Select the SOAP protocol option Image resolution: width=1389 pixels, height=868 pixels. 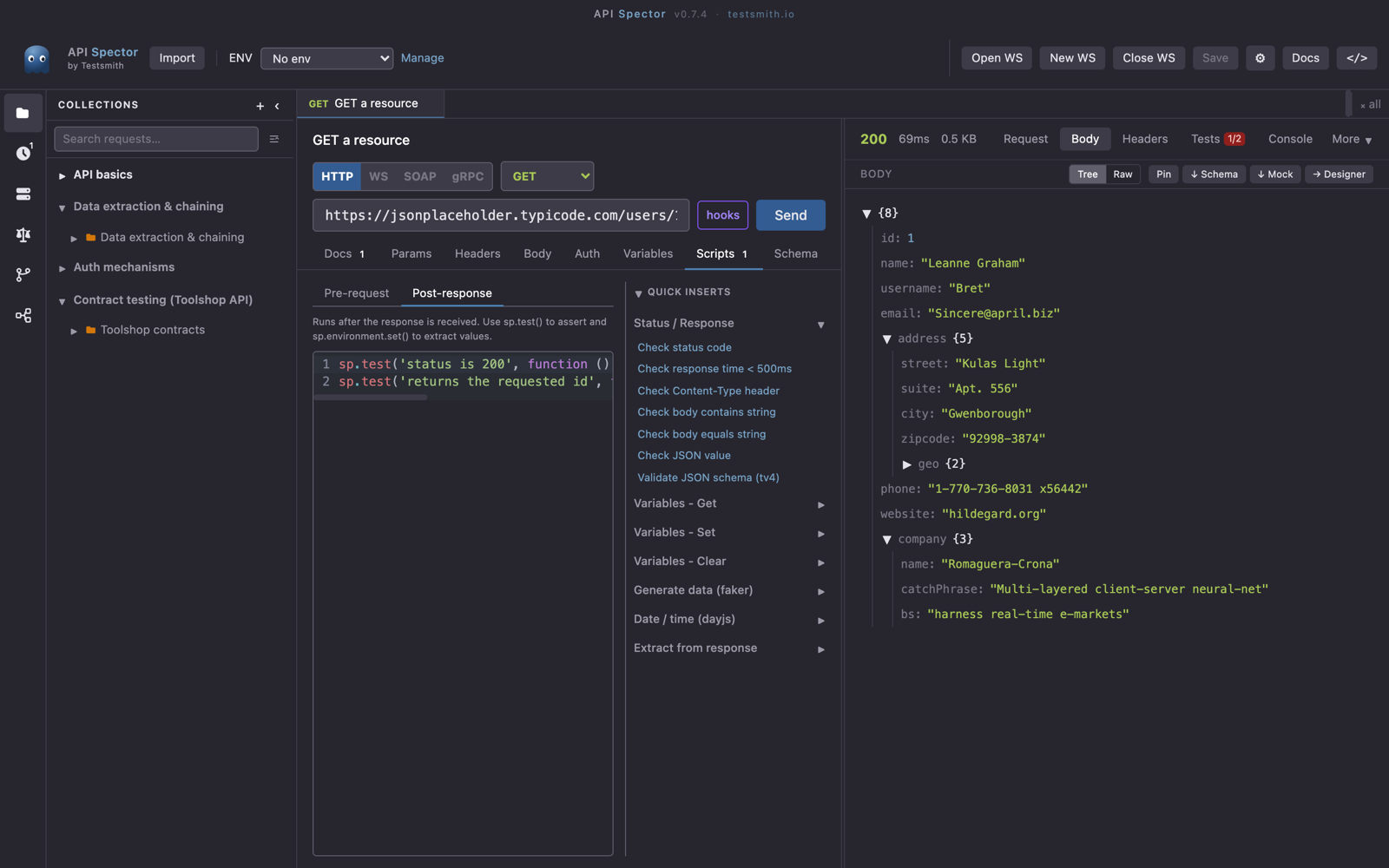(x=420, y=176)
